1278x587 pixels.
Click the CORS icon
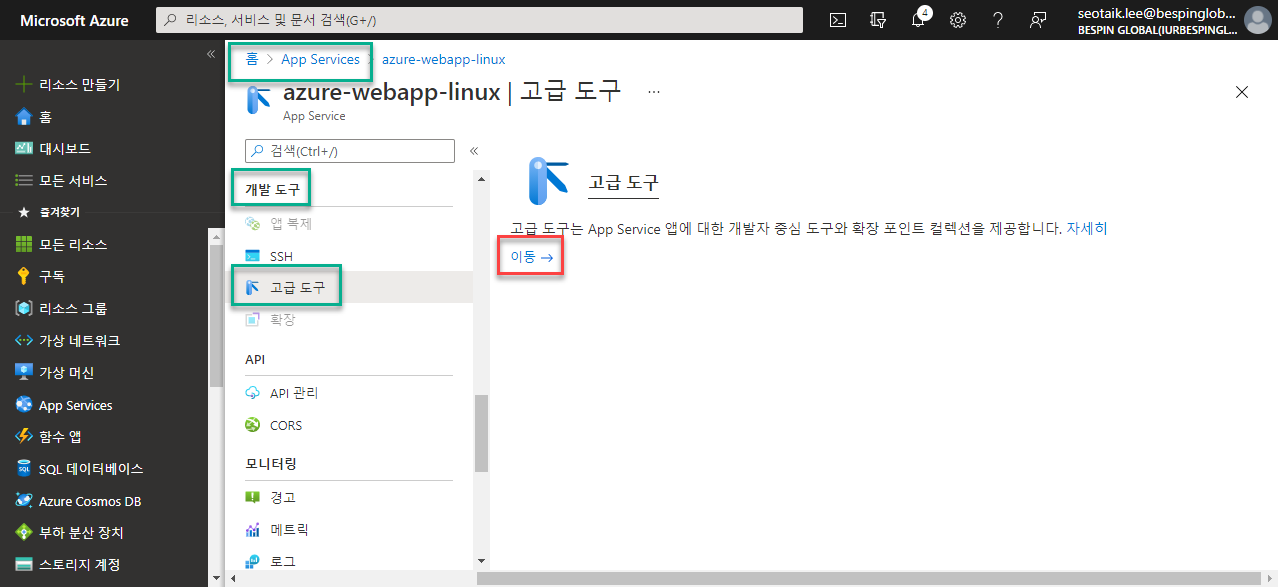pos(253,425)
